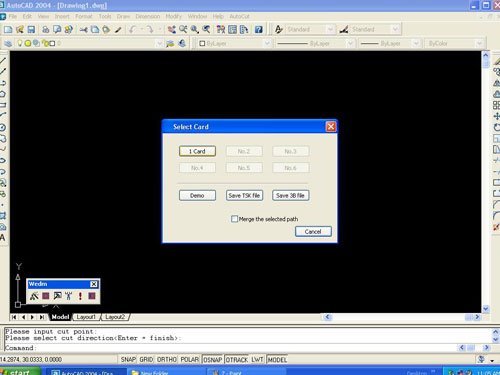Click the Save 3B file button
The image size is (500, 375).
coord(291,195)
